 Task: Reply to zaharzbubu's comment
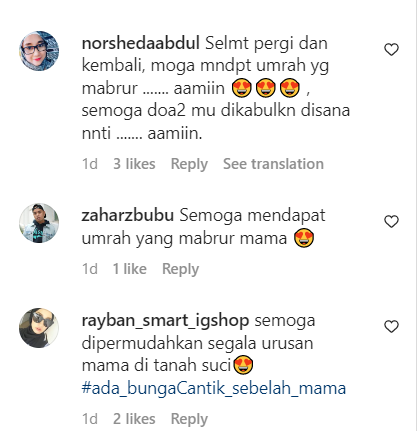(180, 269)
